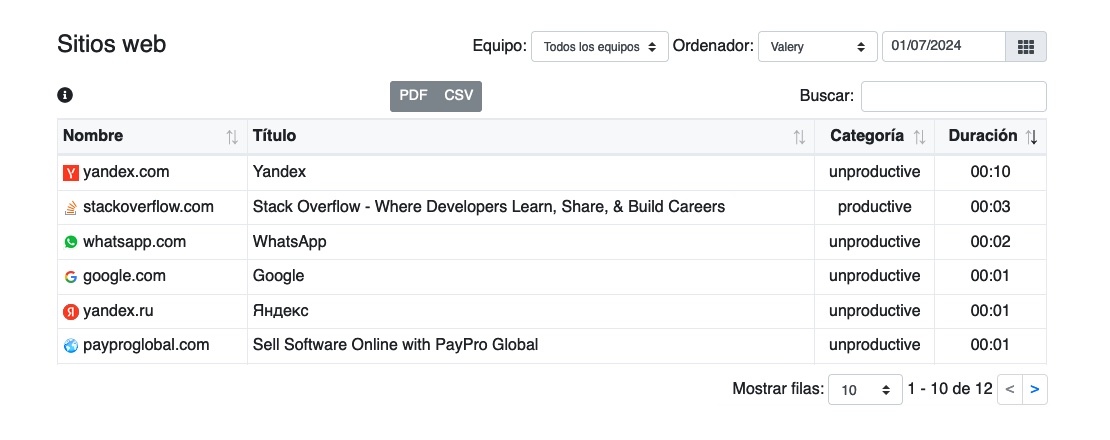Click the 'productive' category cell
The width and height of the screenshot is (1110, 440).
click(874, 207)
